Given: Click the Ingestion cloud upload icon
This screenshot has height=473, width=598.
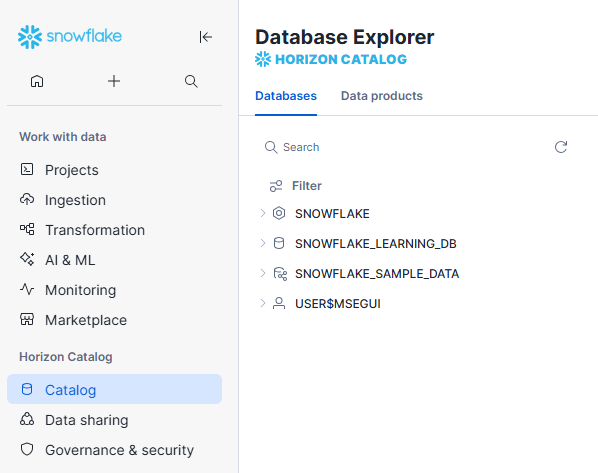Looking at the screenshot, I should (27, 199).
